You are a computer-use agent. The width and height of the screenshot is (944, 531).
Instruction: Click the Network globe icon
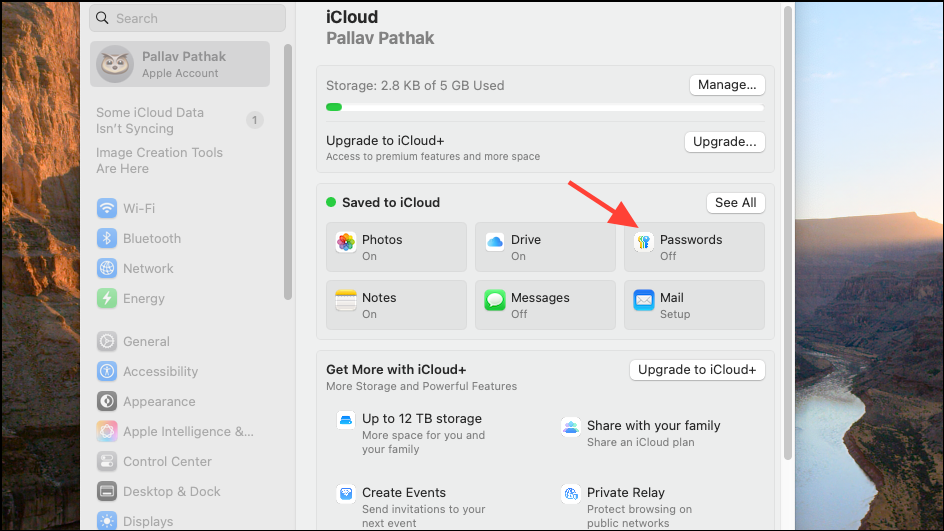pyautogui.click(x=107, y=269)
